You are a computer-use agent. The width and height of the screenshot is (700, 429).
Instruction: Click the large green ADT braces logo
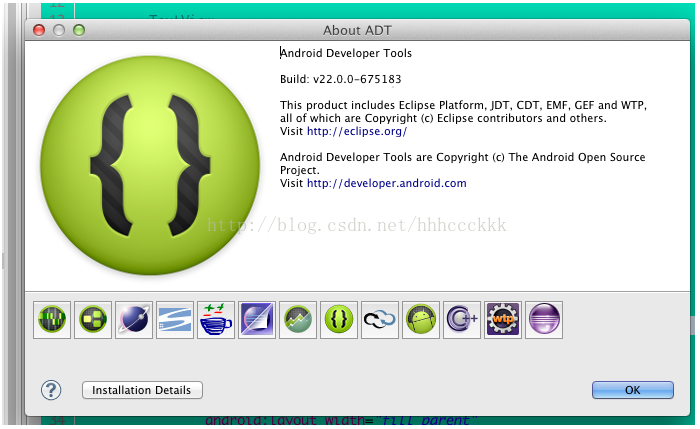[x=150, y=165]
